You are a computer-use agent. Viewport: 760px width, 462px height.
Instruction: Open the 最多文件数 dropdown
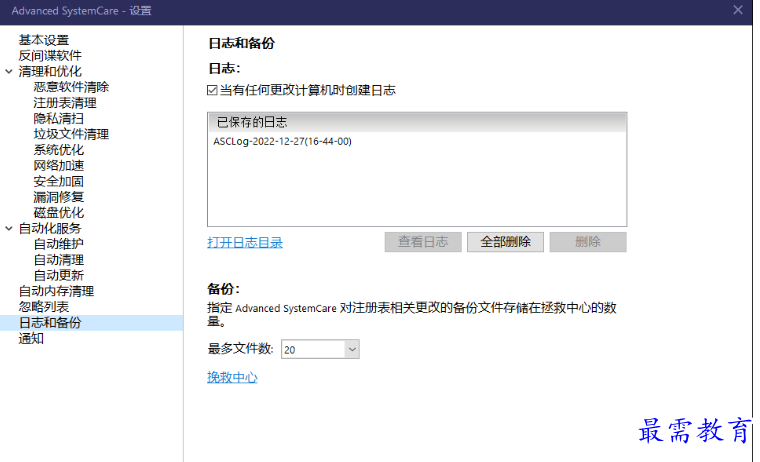pos(320,350)
